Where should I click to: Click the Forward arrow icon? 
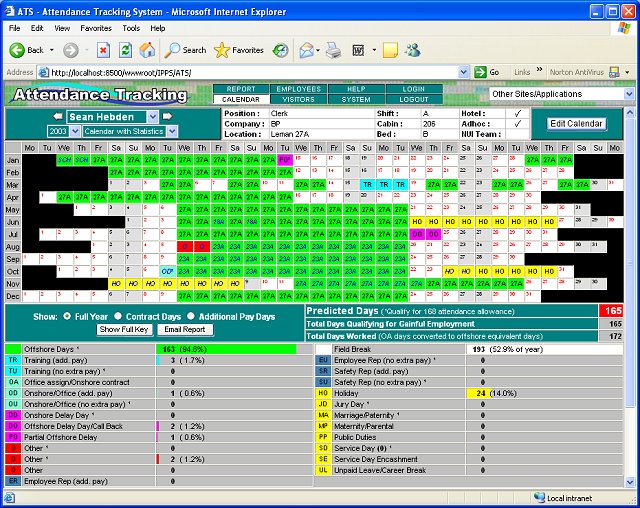click(71, 50)
